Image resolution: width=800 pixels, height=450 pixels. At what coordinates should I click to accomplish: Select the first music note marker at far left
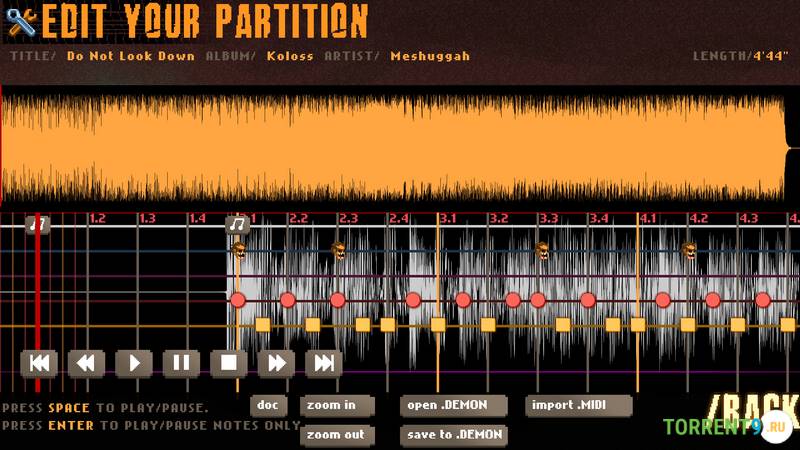click(x=37, y=224)
